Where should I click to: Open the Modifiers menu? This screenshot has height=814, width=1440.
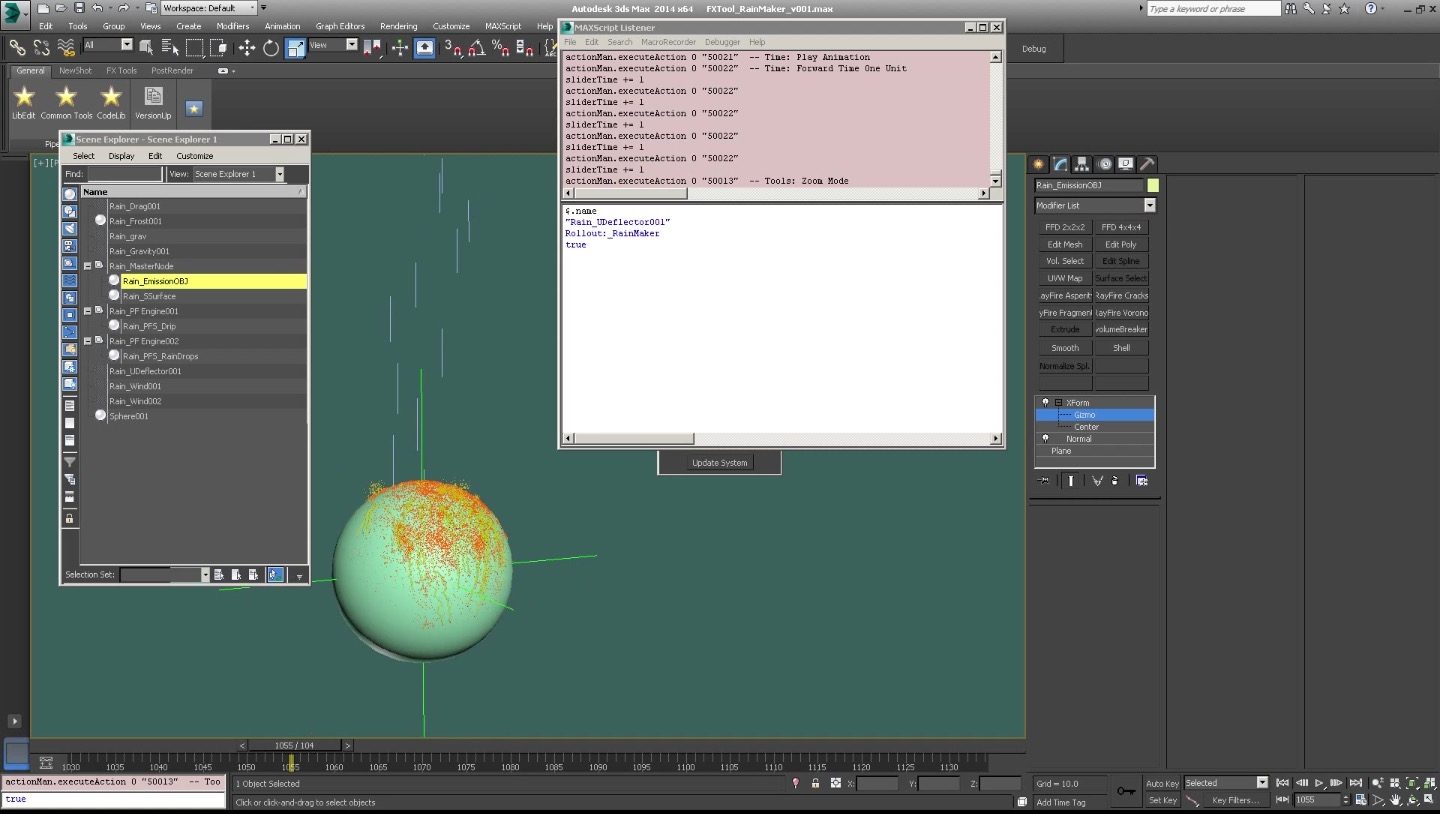click(233, 26)
